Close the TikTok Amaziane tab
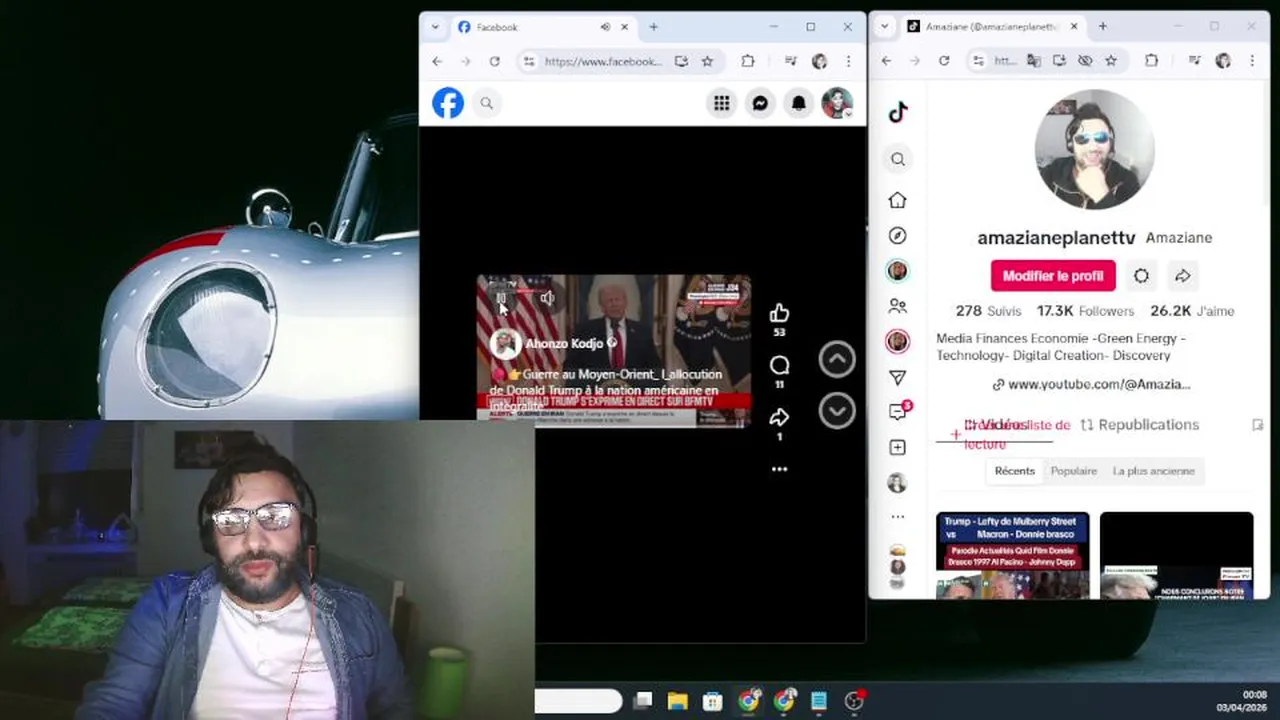Viewport: 1280px width, 720px height. pyautogui.click(x=1075, y=27)
